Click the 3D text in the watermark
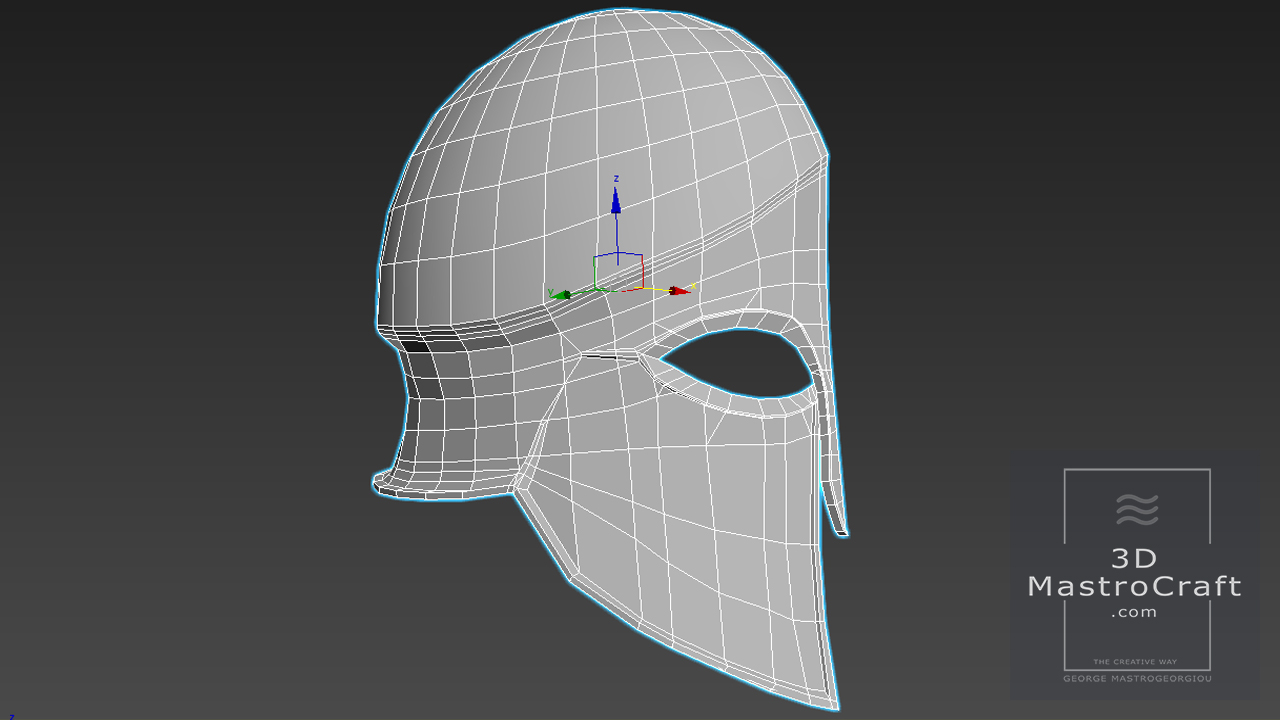Viewport: 1280px width, 720px height. 1134,559
